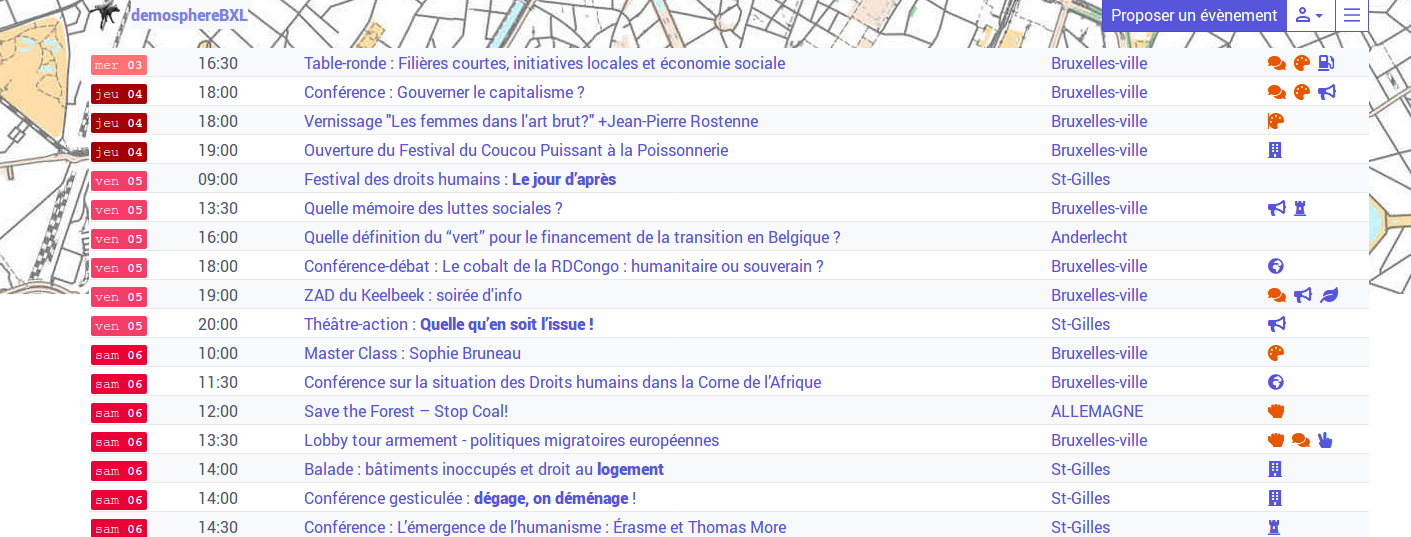1411x537 pixels.
Task: Click palette icon in Gouverner le capitalisme row
Action: click(1301, 92)
